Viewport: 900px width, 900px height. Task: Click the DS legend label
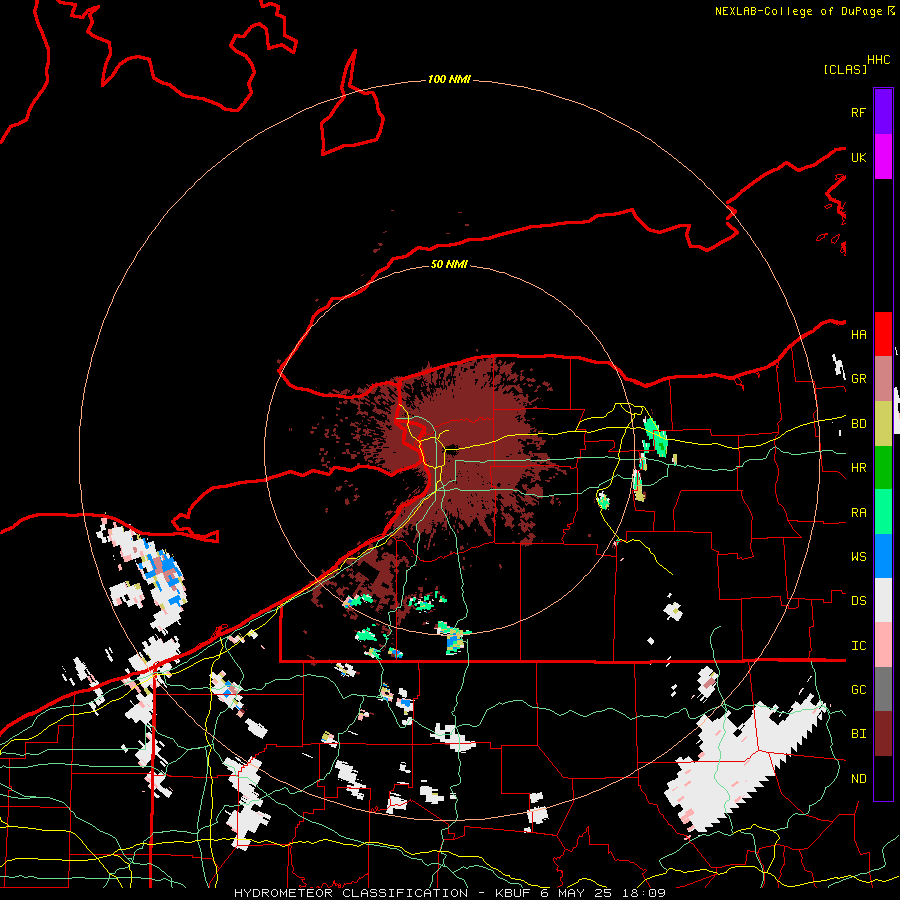pos(858,601)
